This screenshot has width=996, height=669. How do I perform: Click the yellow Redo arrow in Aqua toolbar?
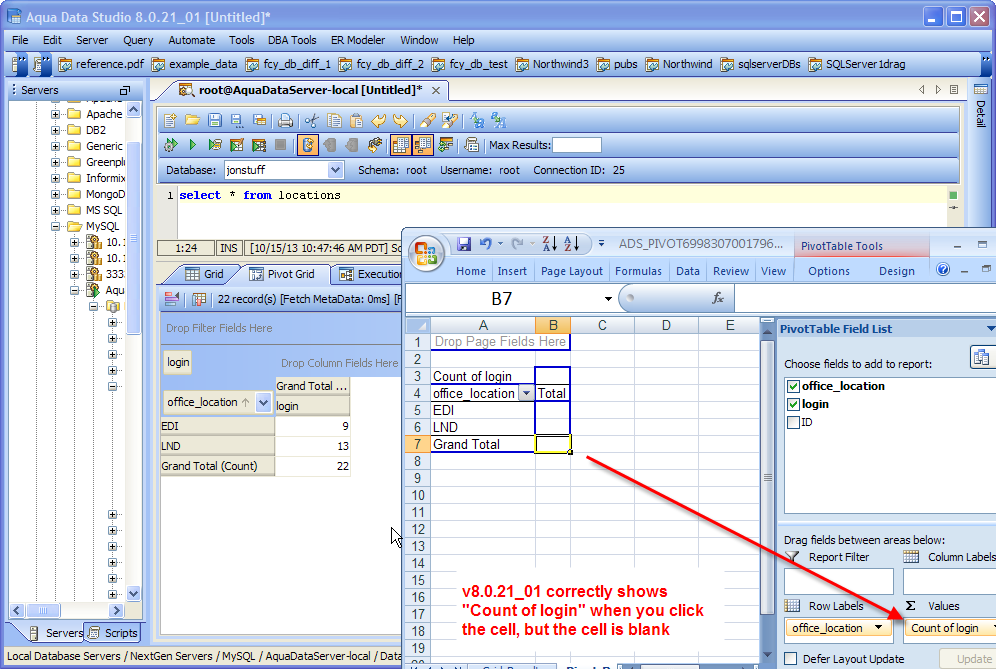click(400, 121)
